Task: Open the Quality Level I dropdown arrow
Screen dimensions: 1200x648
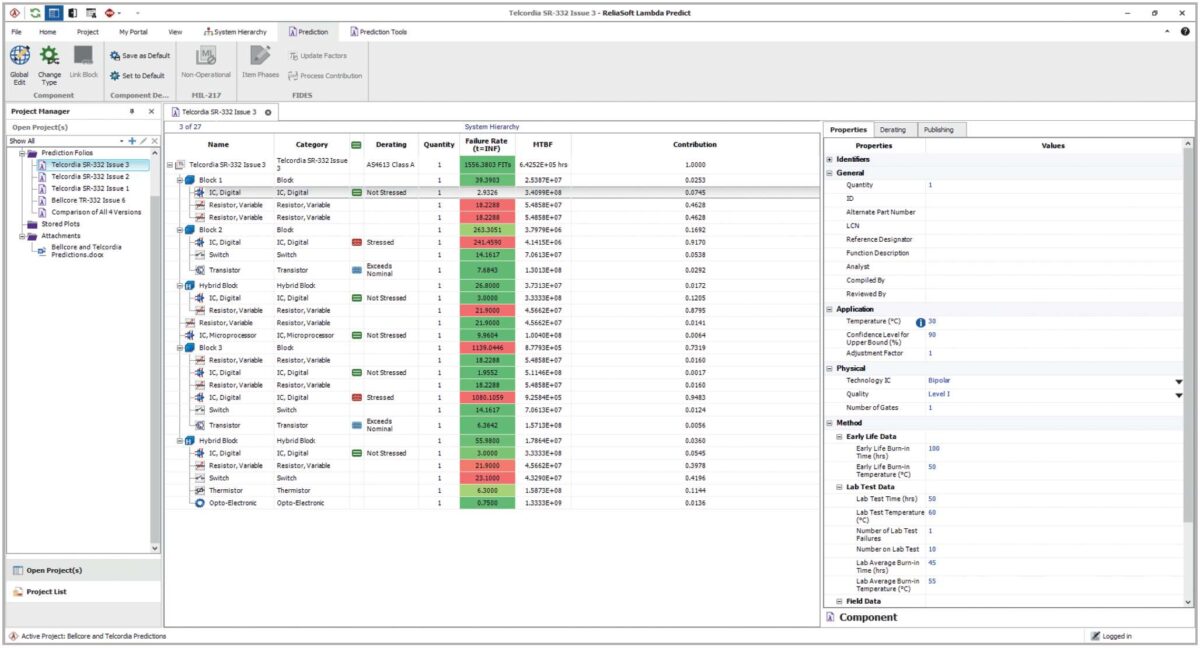Action: coord(1178,394)
